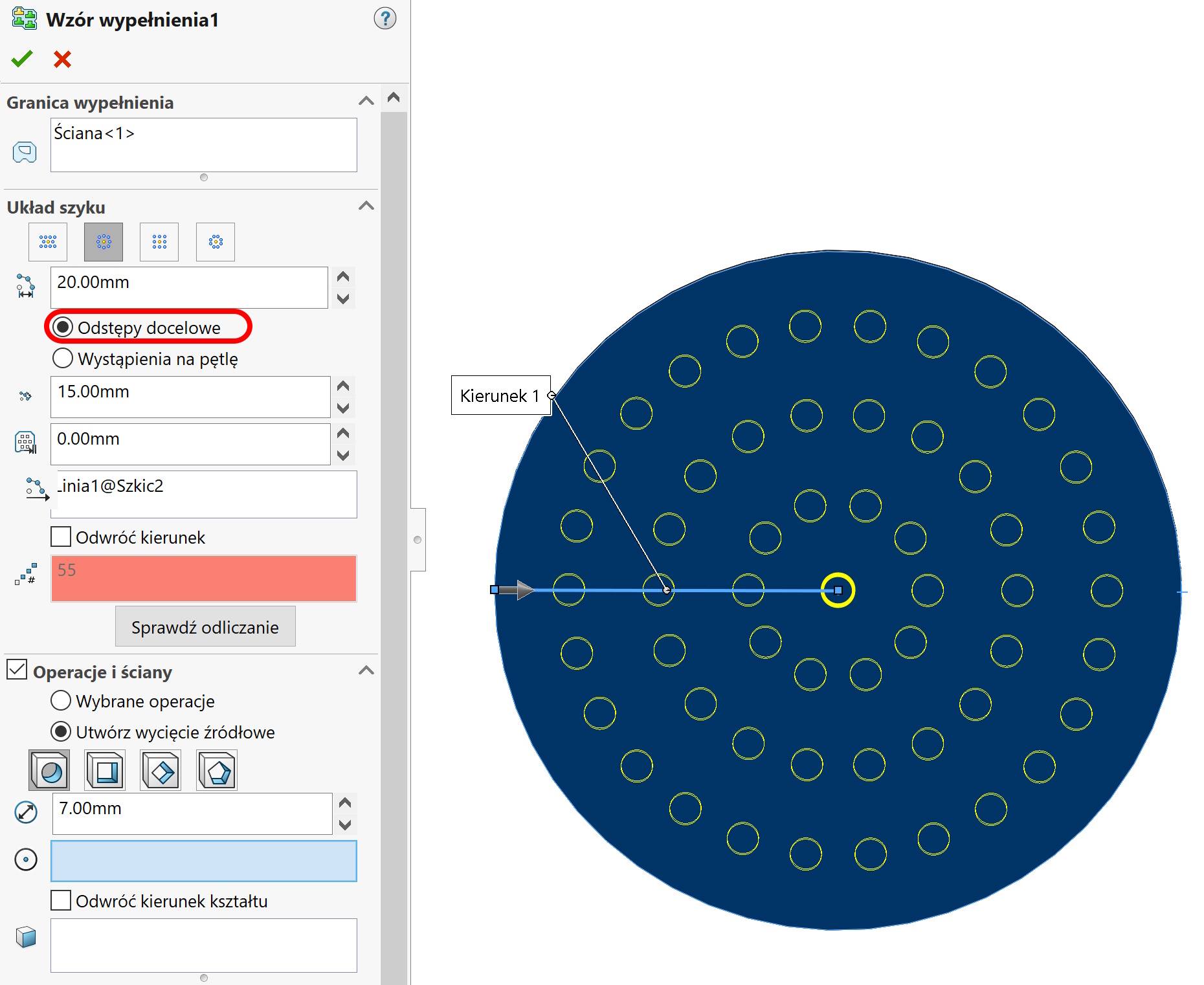Select the Odstępy docelowe radio button

pos(63,327)
